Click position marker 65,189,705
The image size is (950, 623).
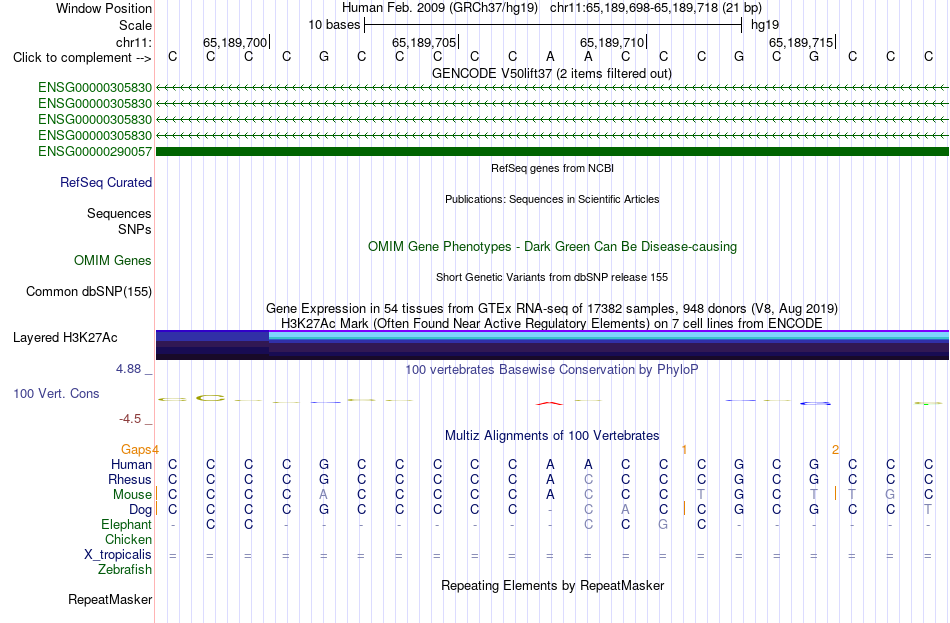coord(424,42)
